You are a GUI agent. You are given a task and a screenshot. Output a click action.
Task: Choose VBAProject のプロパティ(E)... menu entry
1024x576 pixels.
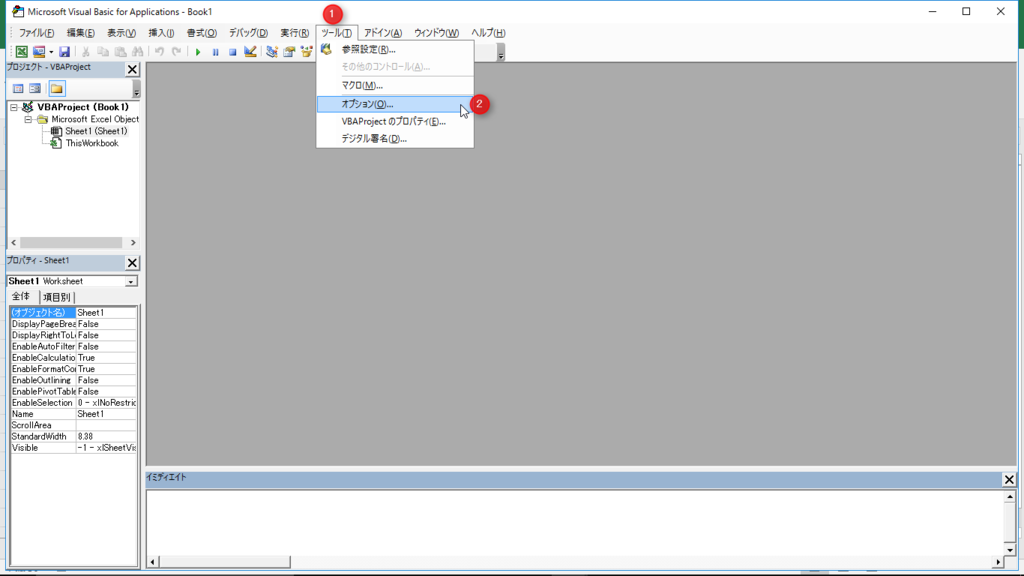[395, 121]
